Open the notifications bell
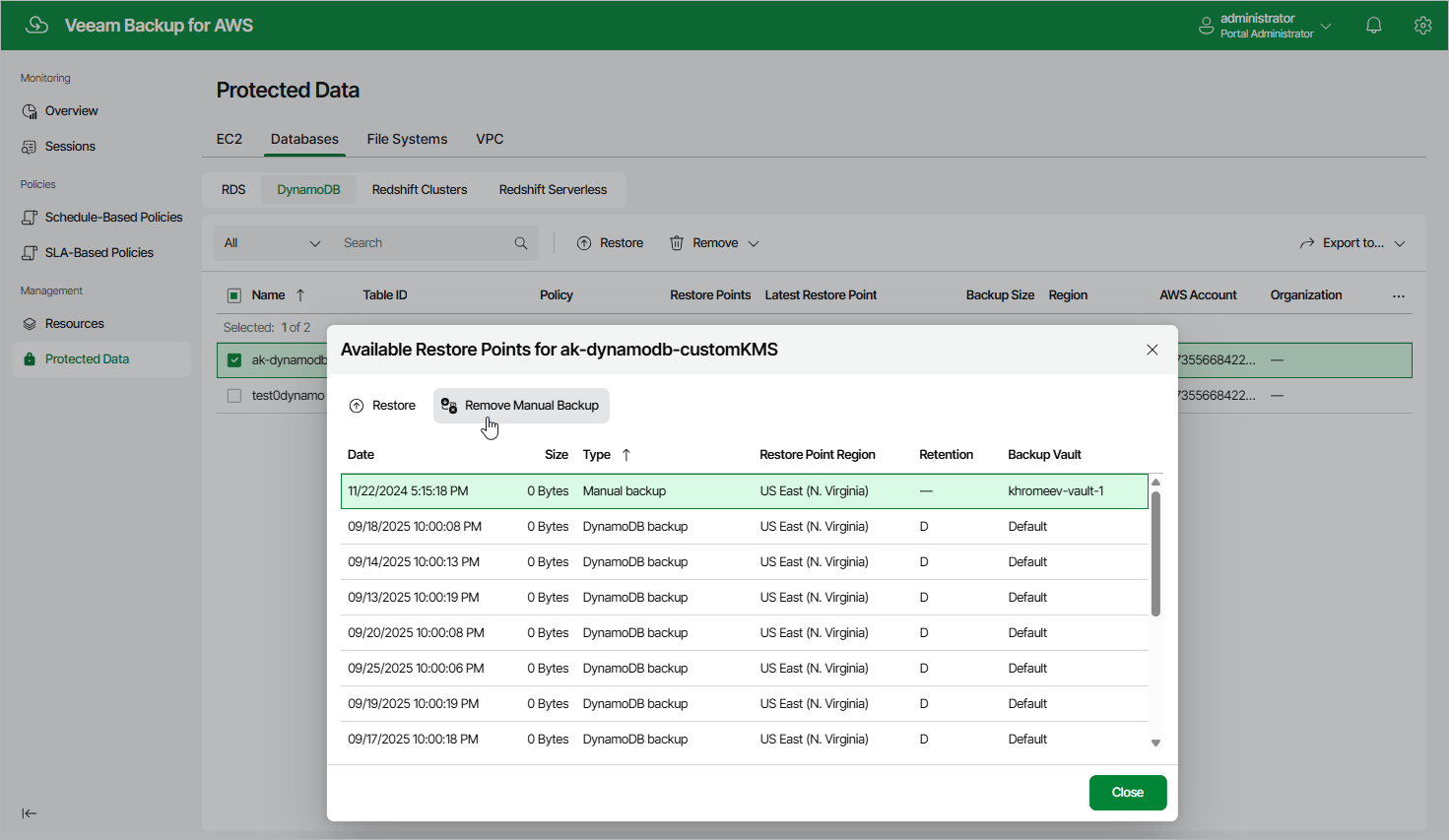1449x840 pixels. coord(1374,25)
